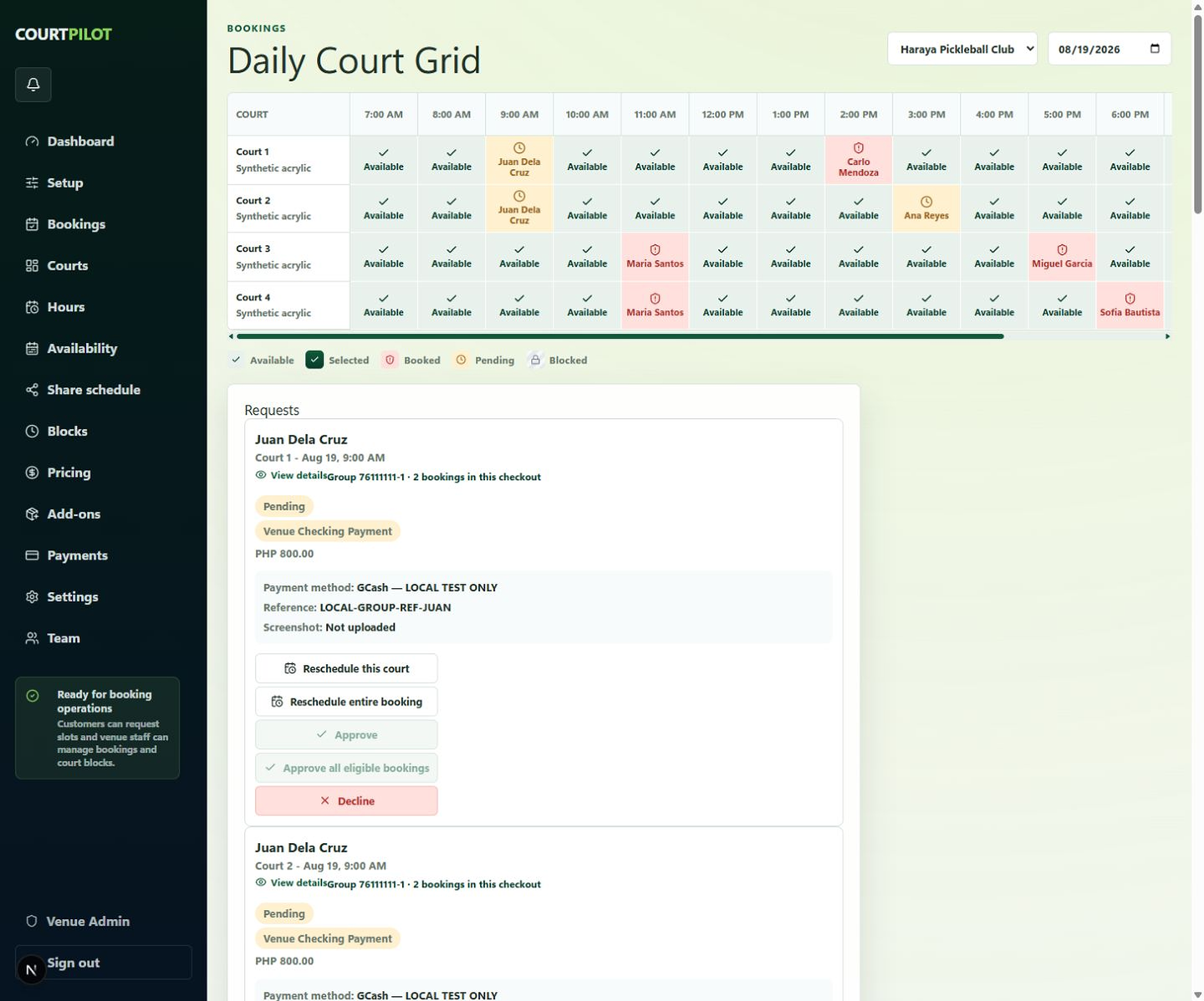This screenshot has height=1001, width=1204.
Task: Click the Setup sliders icon
Action: point(32,182)
